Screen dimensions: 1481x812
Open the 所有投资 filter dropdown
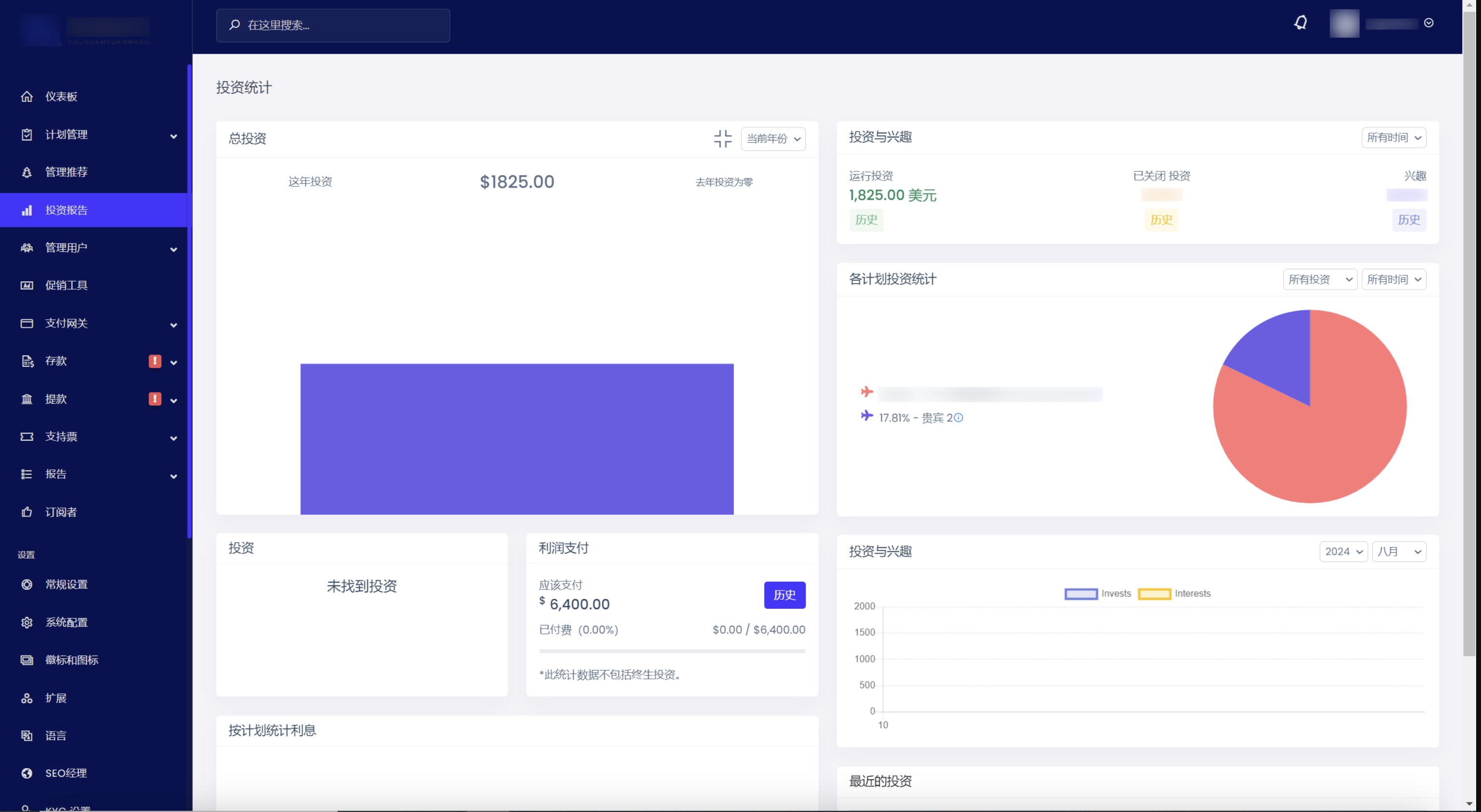tap(1320, 280)
